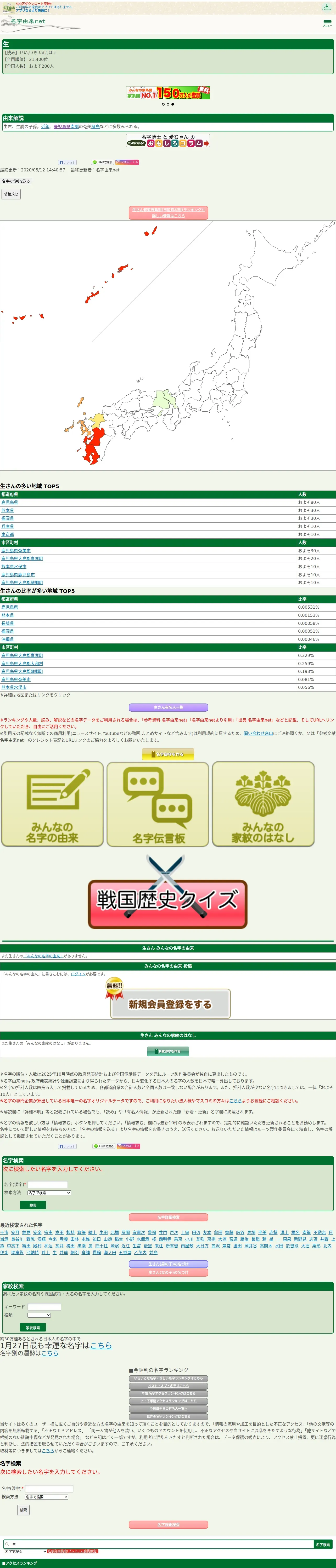Click the 近年 link in 由来解説

(x=45, y=126)
